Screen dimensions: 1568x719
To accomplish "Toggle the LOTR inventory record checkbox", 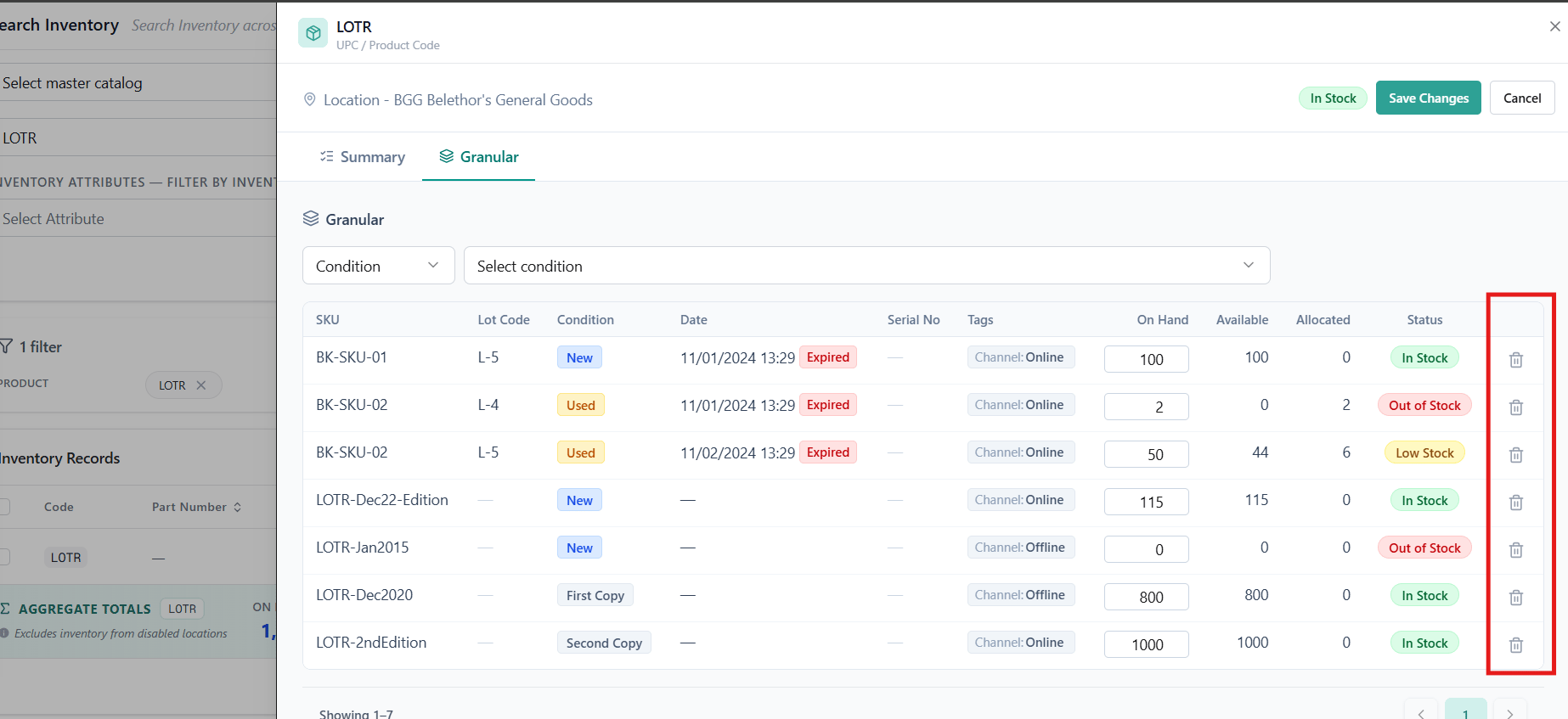I will tap(4, 557).
